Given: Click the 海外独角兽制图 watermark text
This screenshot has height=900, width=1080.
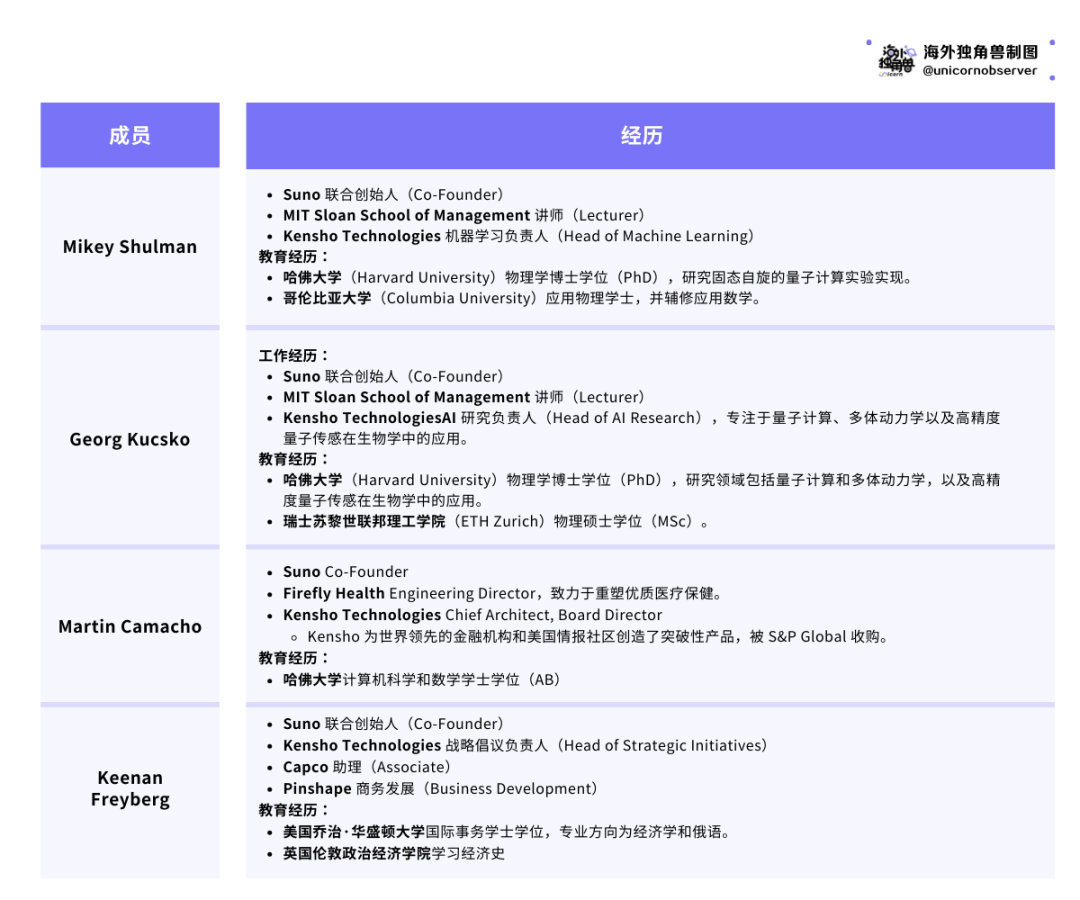Looking at the screenshot, I should point(981,52).
